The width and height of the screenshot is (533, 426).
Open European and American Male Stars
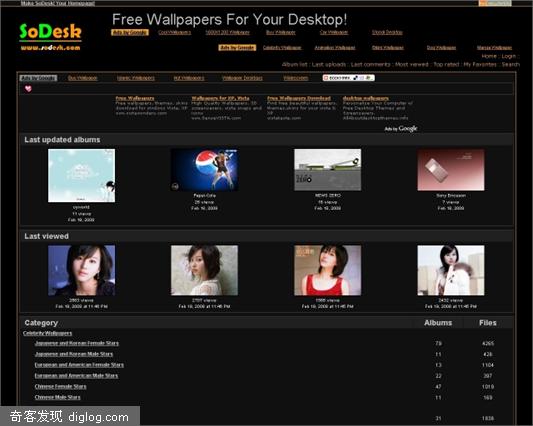point(76,376)
